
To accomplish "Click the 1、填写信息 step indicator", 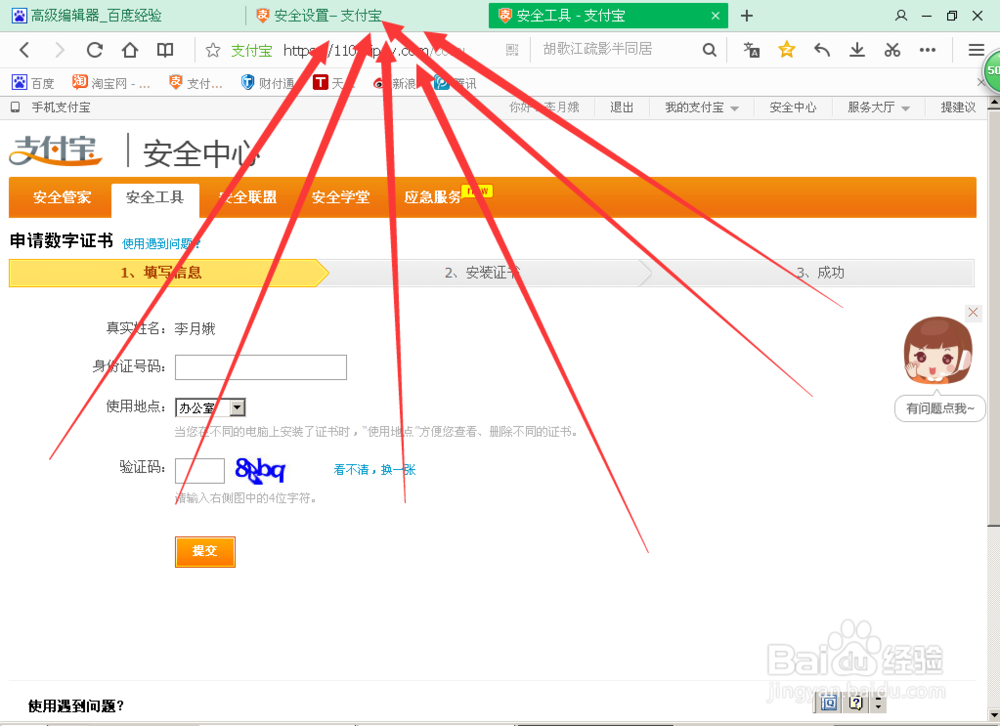I will pos(168,273).
